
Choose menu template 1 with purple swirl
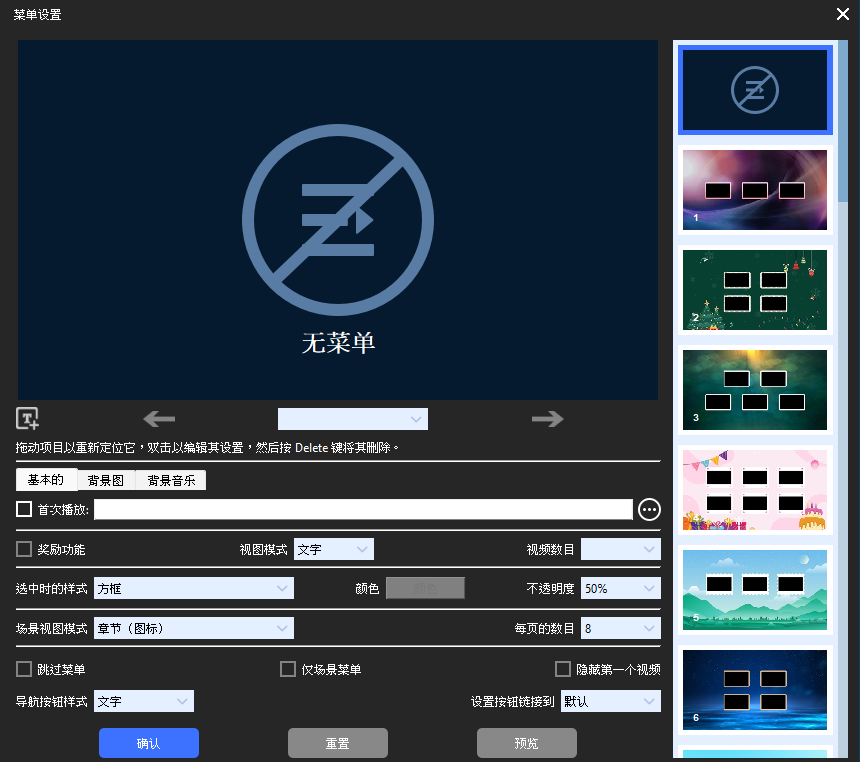pos(755,190)
